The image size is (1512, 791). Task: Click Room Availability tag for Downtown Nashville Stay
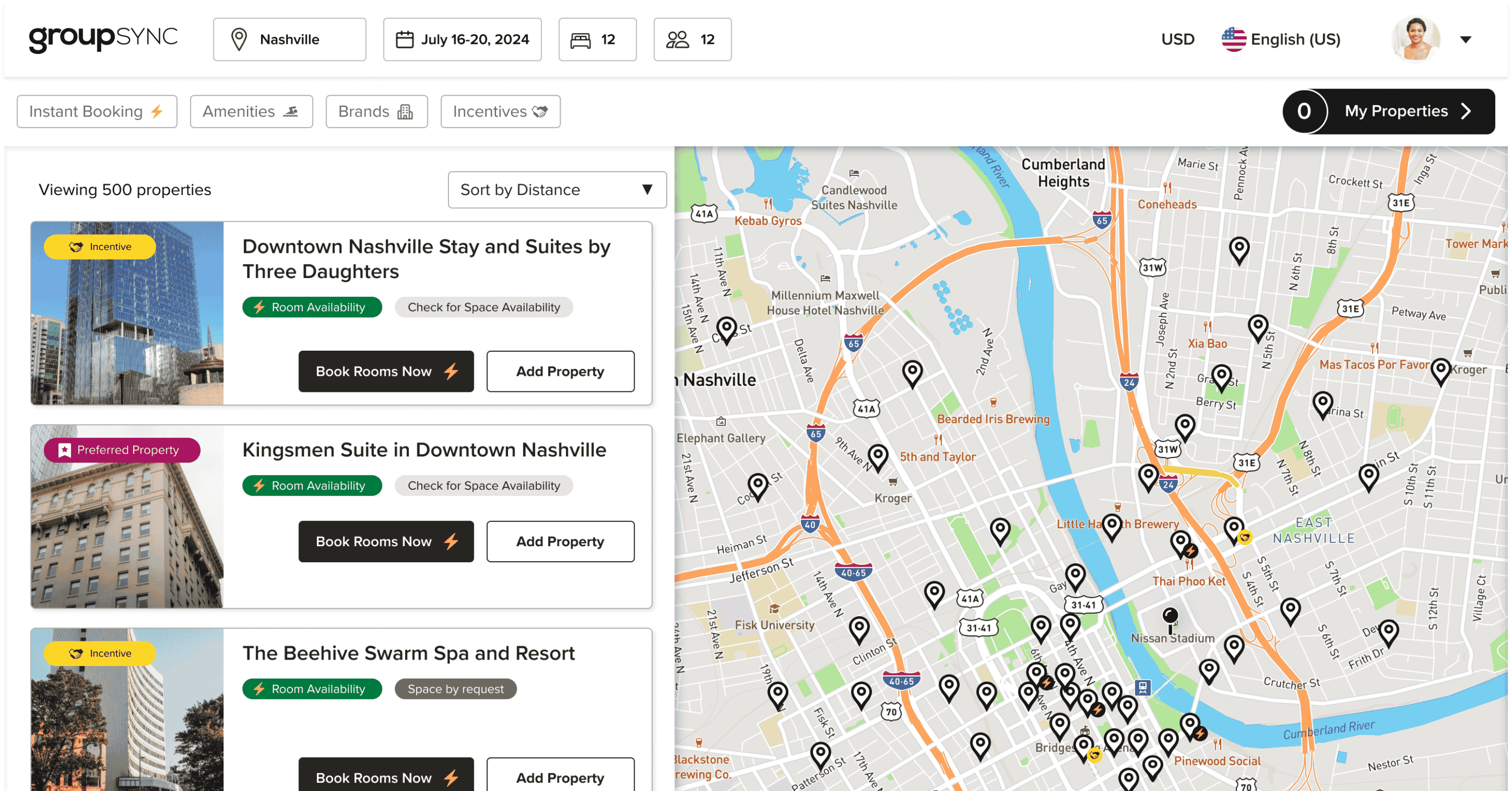(311, 307)
